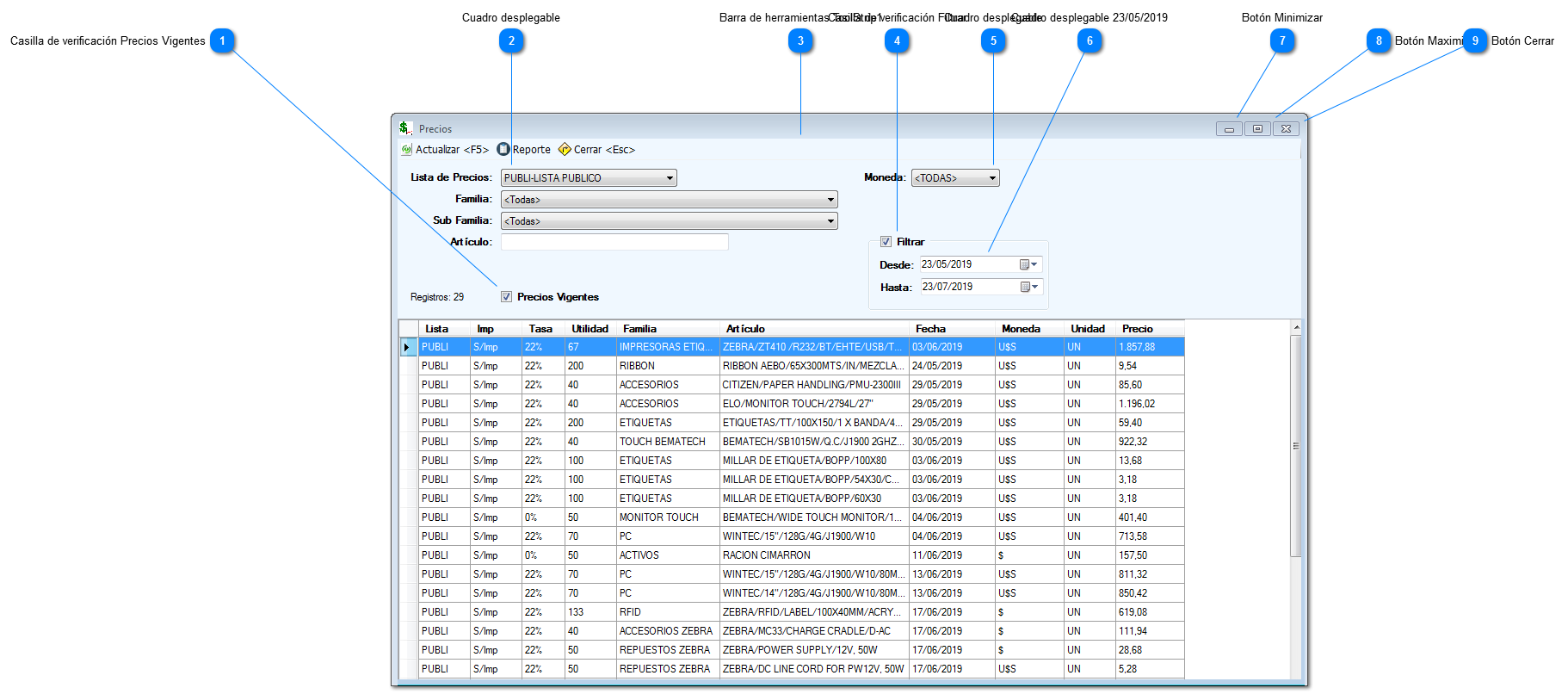Sort by the Familia column header
The width and height of the screenshot is (1568, 694).
pos(668,329)
